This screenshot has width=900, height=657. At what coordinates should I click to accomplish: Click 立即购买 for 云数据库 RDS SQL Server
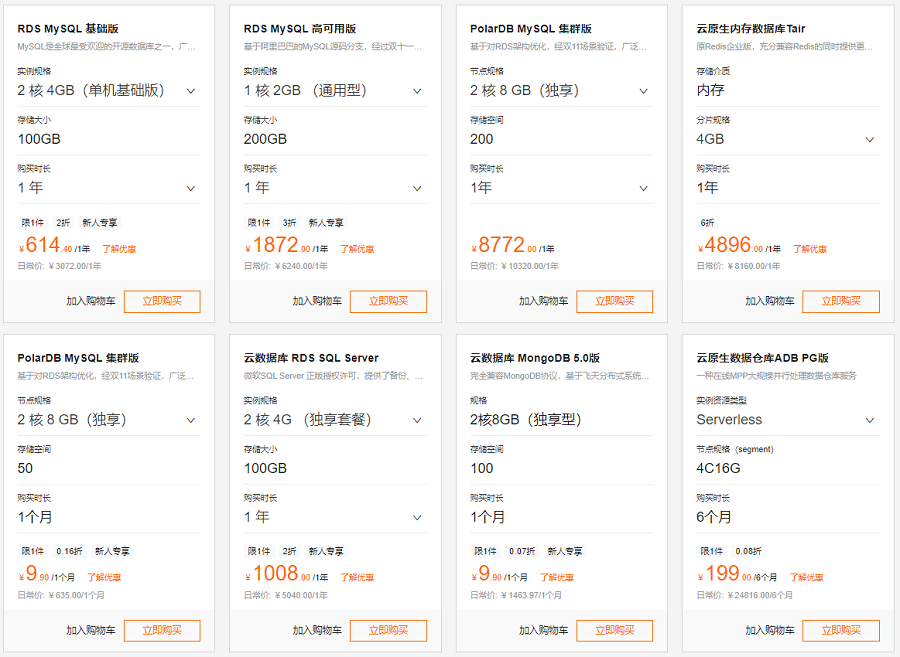coord(388,631)
